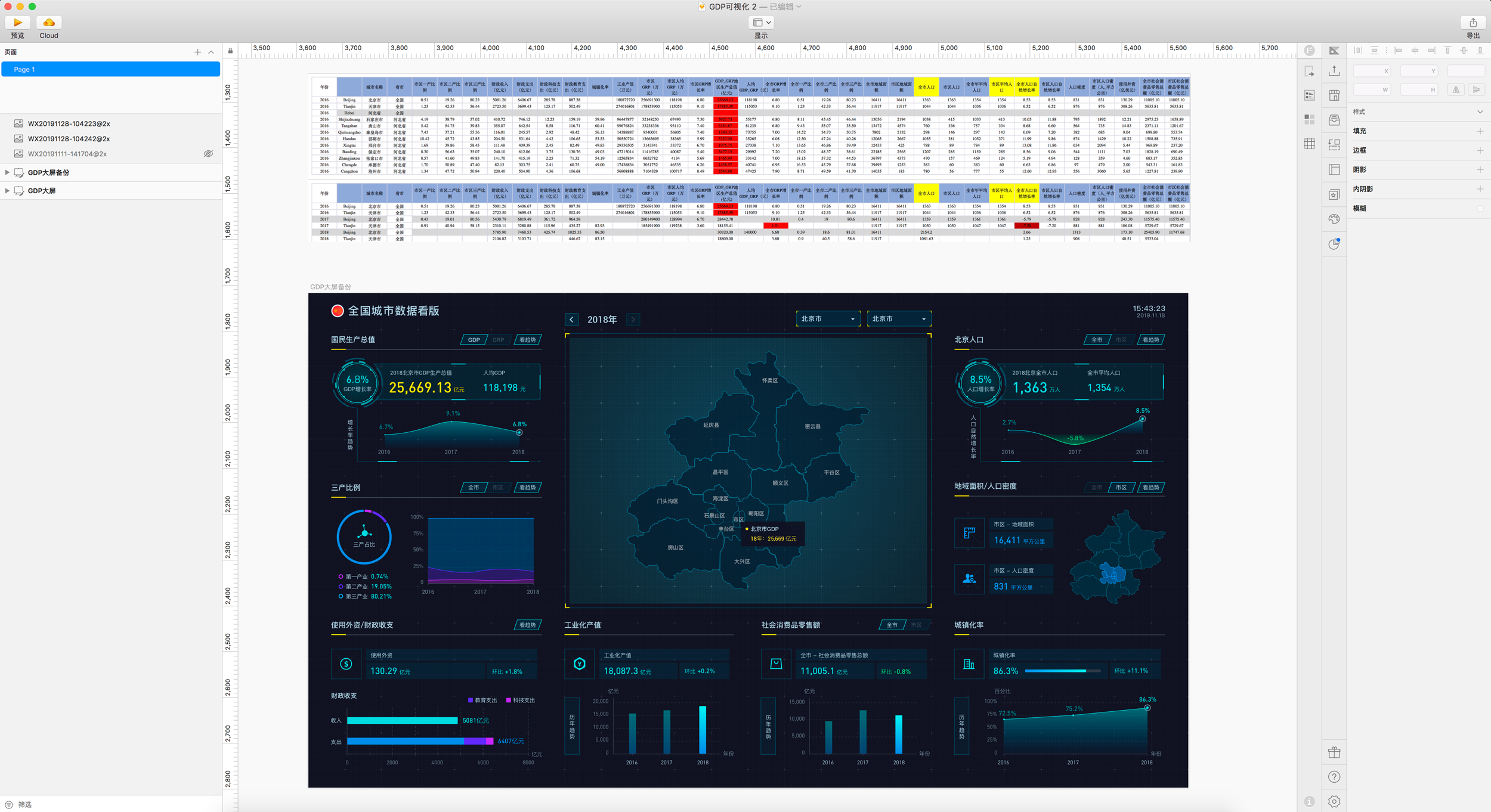The height and width of the screenshot is (812, 1491).
Task: Click the orange Preview play button
Action: (x=17, y=23)
